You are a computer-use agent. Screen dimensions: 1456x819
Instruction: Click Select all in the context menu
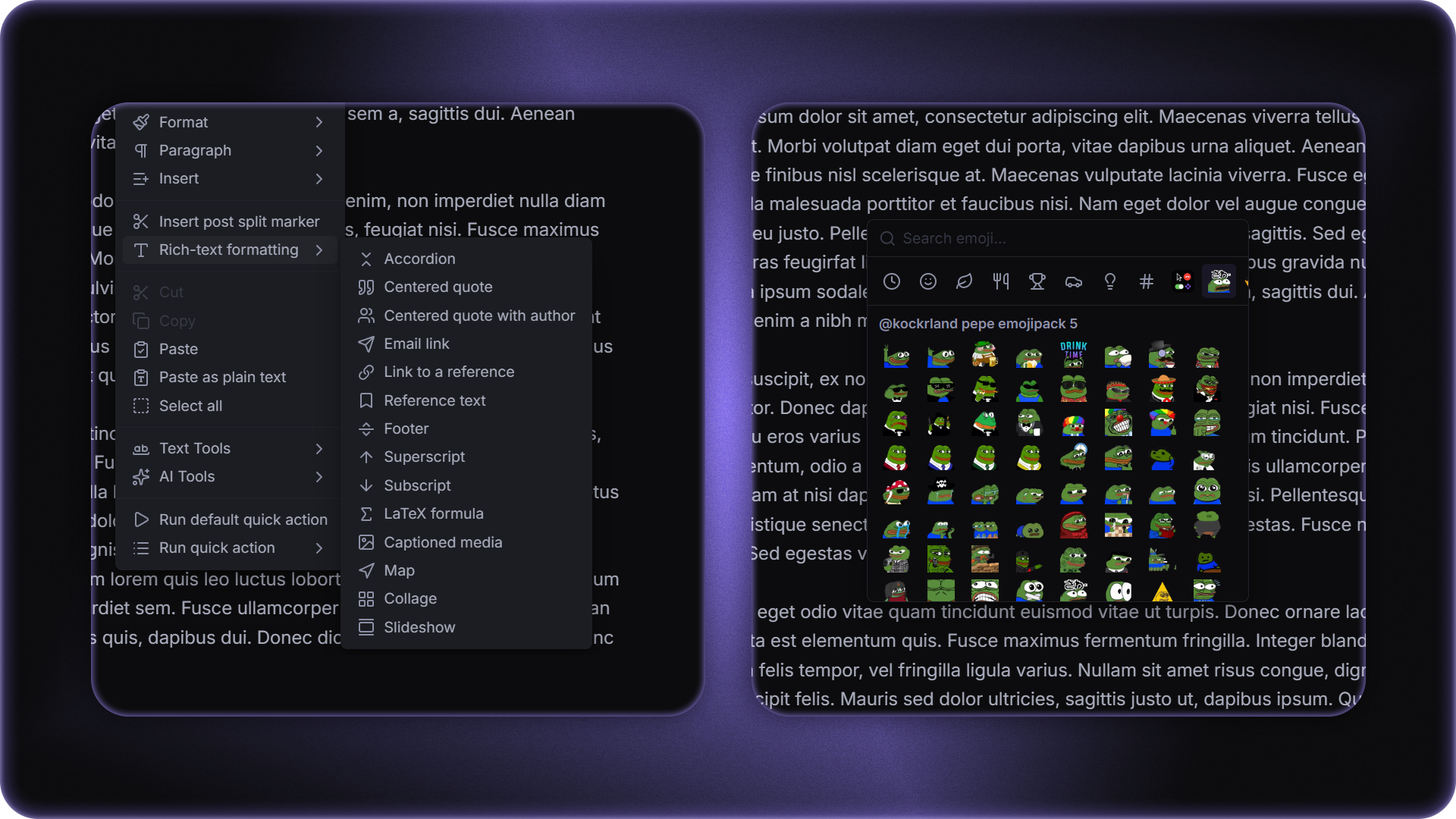[x=230, y=406]
